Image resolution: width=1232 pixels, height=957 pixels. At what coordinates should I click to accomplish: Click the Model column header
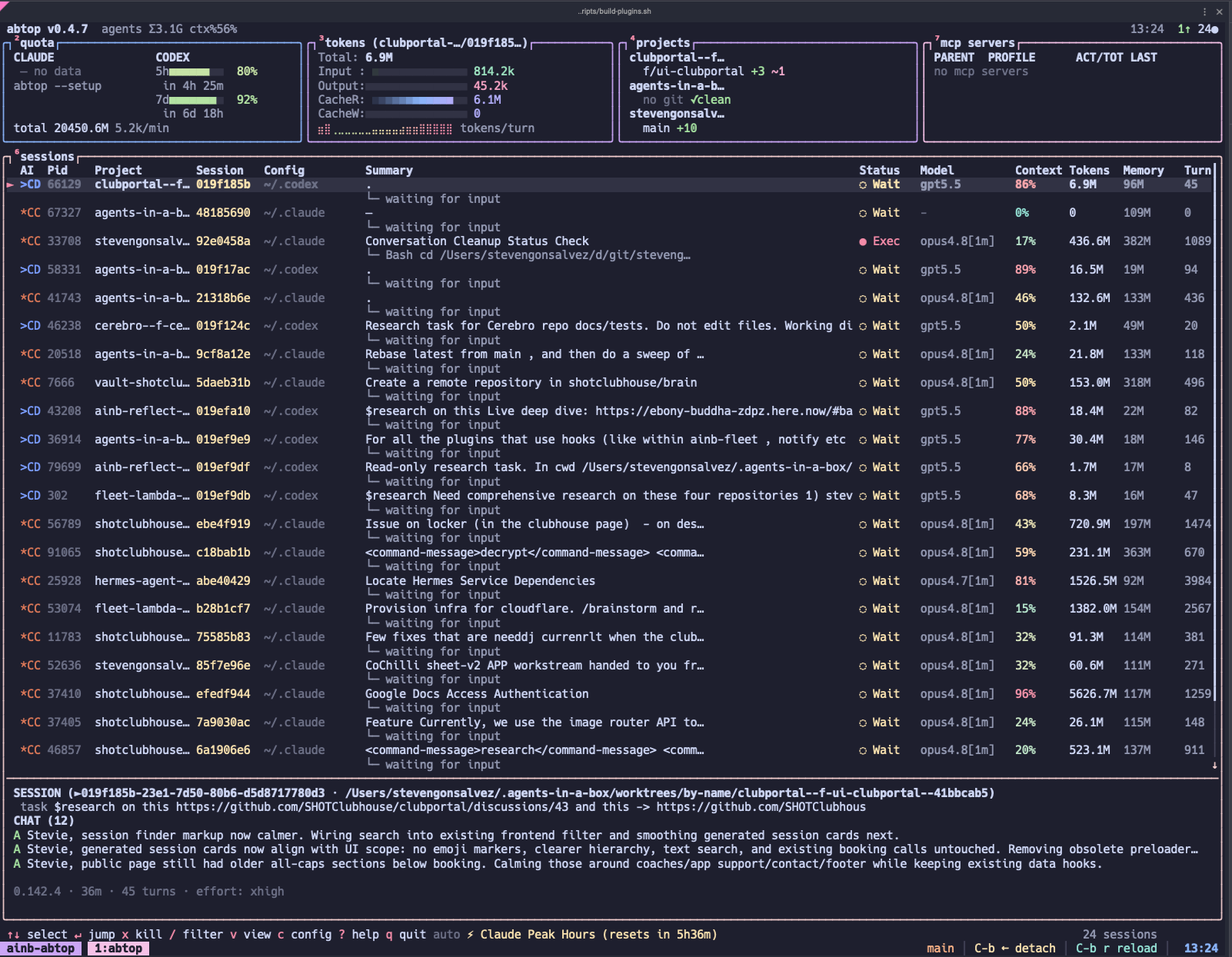pos(937,171)
